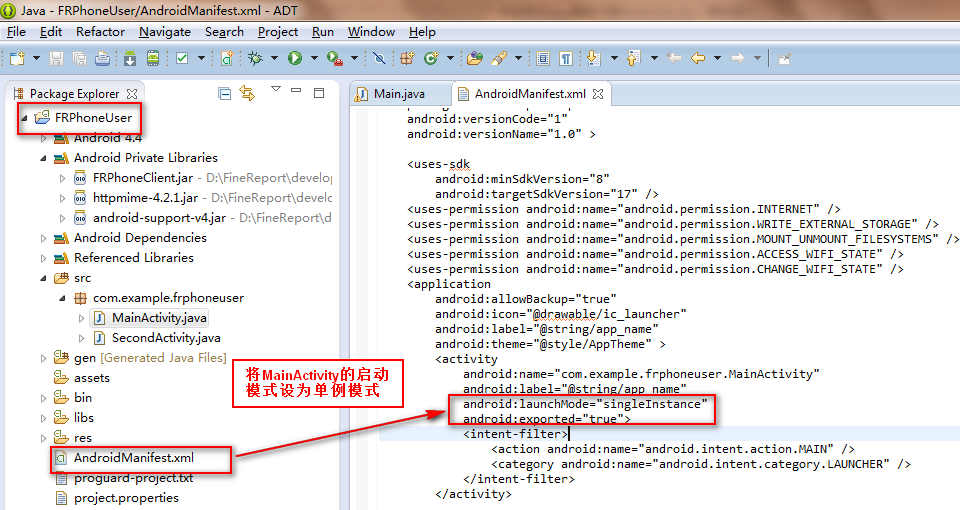Open the Project menu

click(277, 32)
